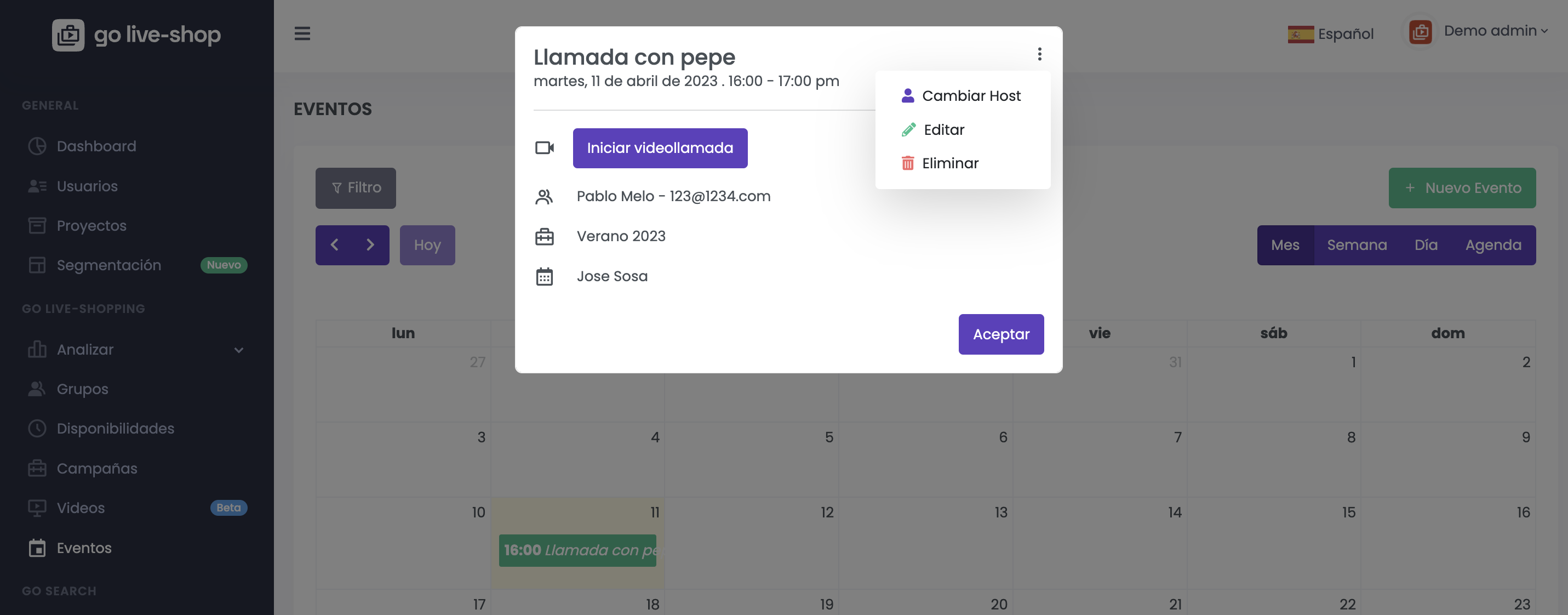Click the Iniciar videollamada button
1568x615 pixels.
point(660,148)
